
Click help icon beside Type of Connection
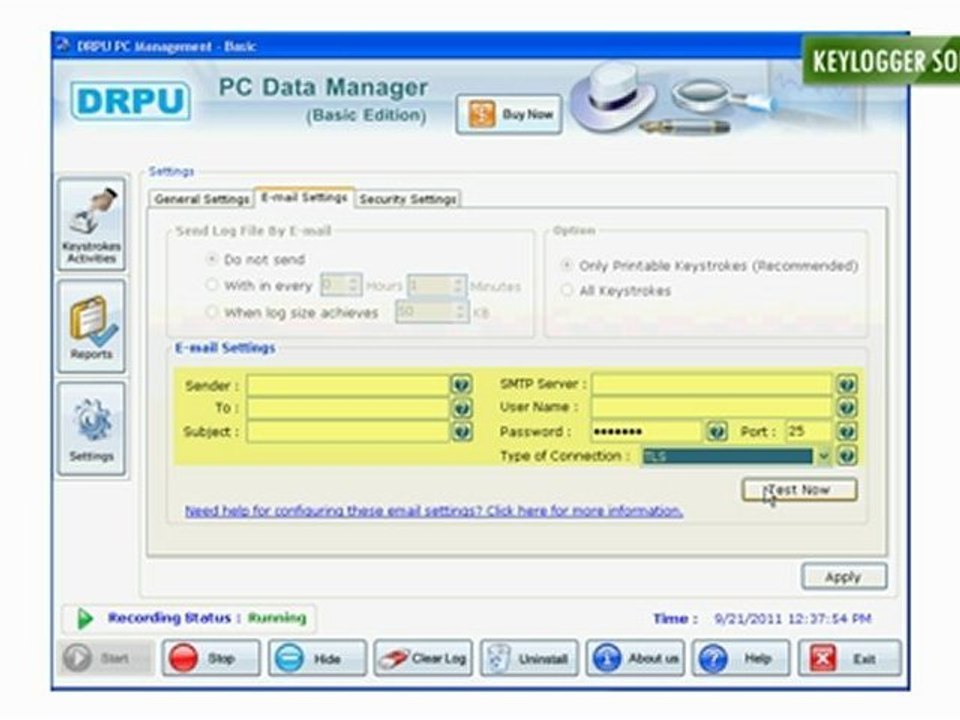click(847, 456)
